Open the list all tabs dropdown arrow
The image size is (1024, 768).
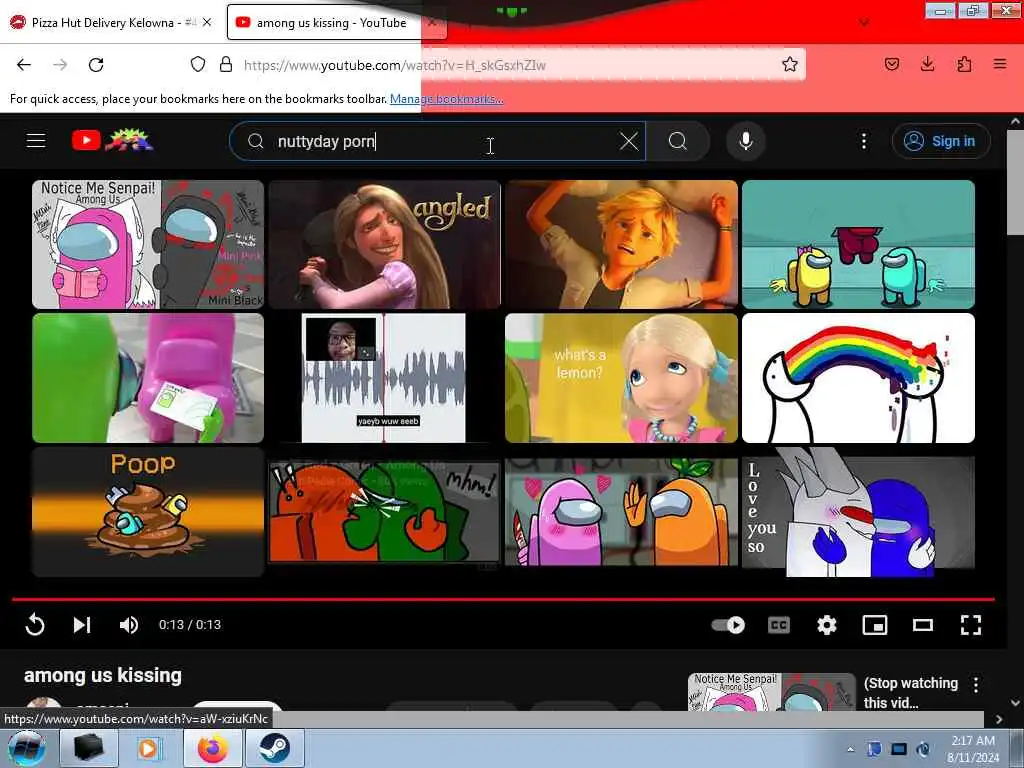pyautogui.click(x=864, y=22)
